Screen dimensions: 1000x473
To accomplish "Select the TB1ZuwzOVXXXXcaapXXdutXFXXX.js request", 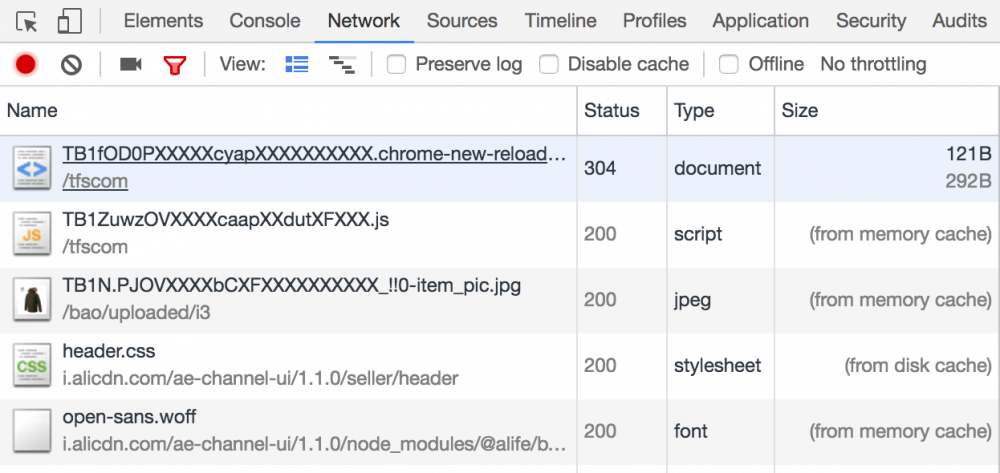I will (x=226, y=220).
